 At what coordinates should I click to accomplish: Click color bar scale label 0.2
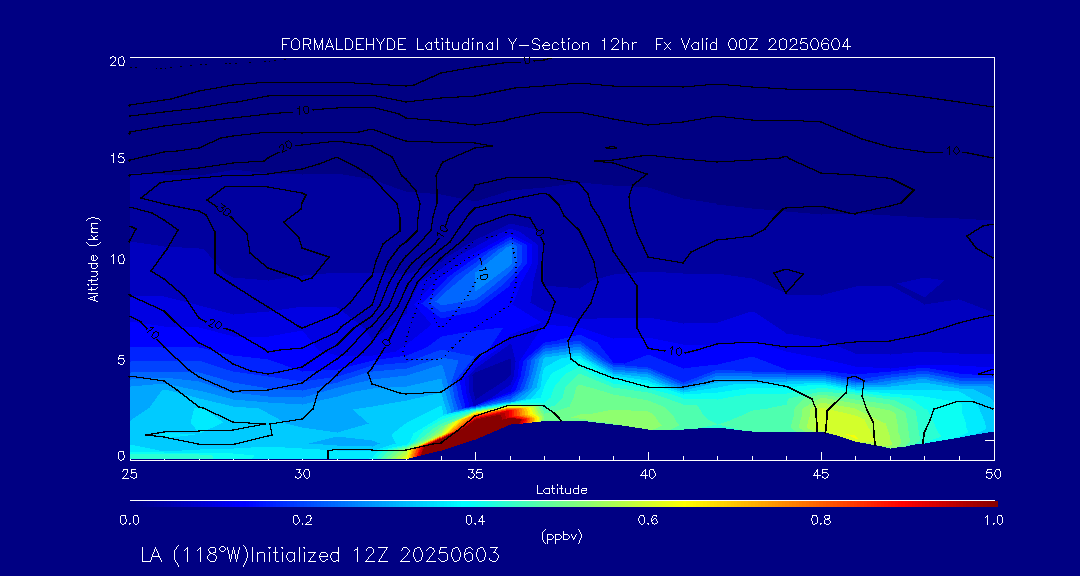tap(302, 520)
